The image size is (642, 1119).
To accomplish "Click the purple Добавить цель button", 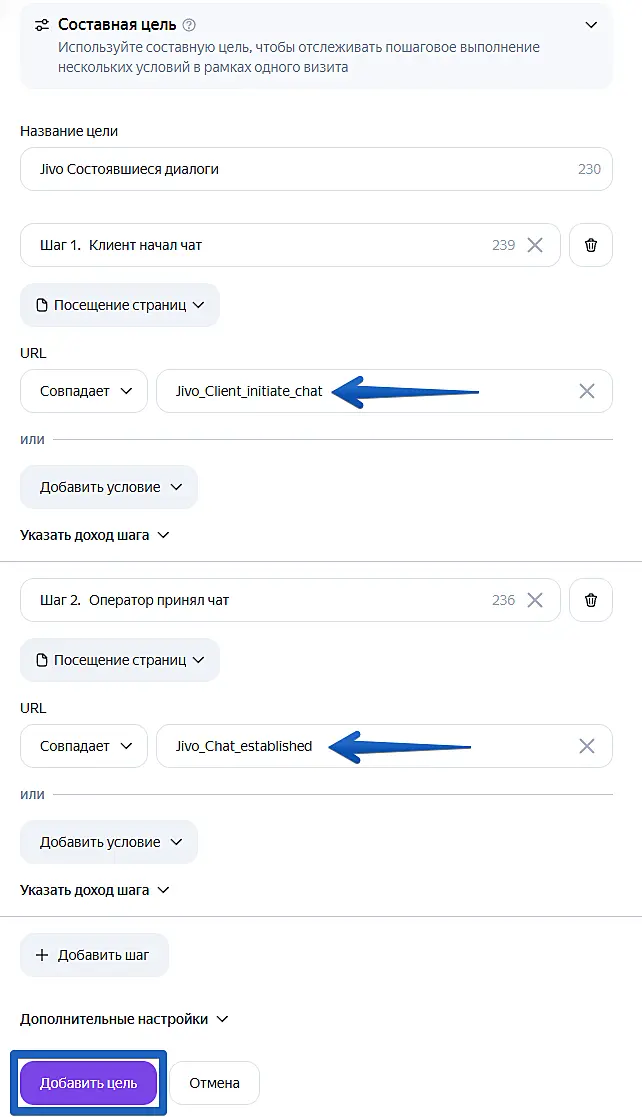I will [x=88, y=1083].
